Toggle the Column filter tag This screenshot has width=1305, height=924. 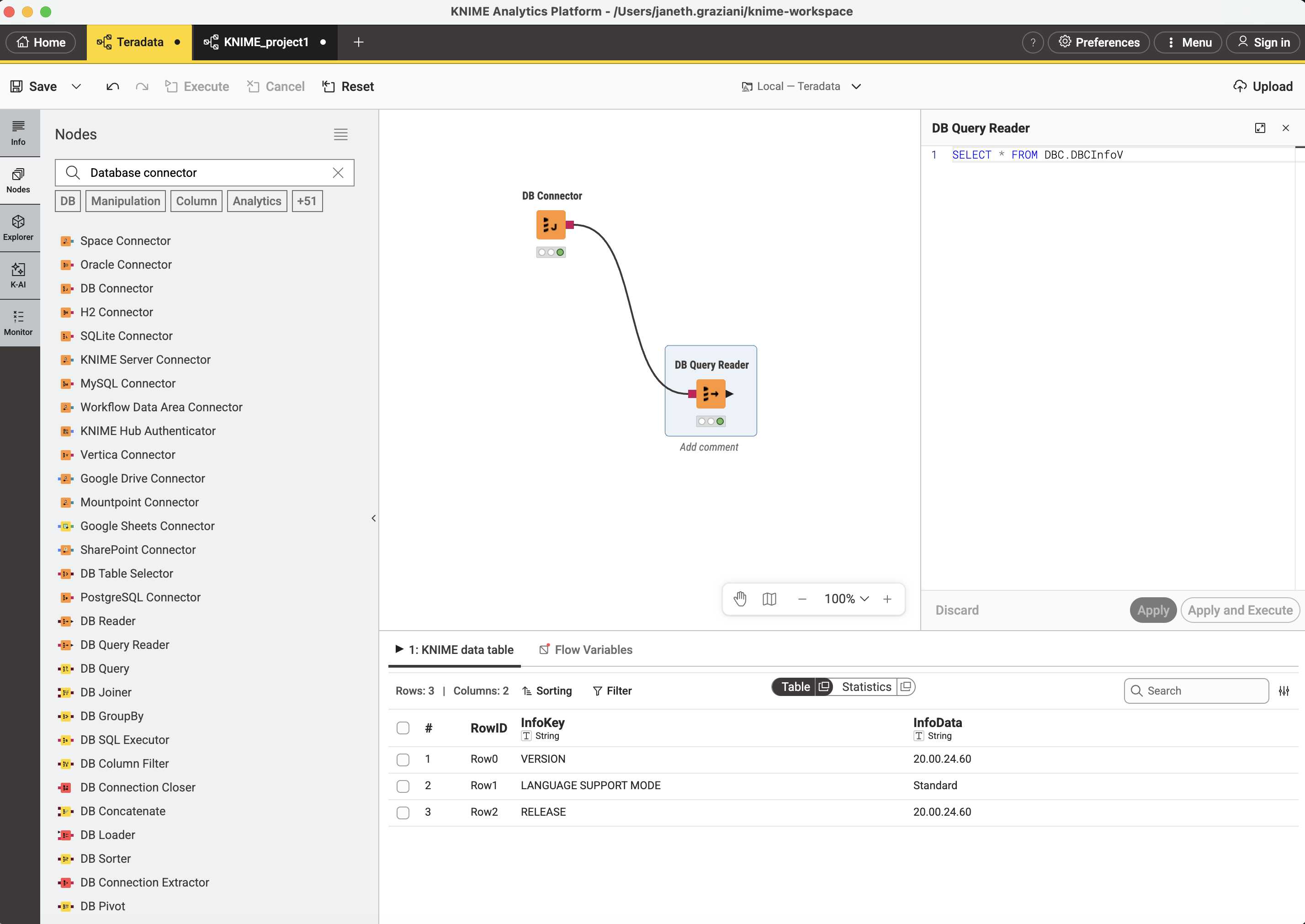tap(196, 201)
